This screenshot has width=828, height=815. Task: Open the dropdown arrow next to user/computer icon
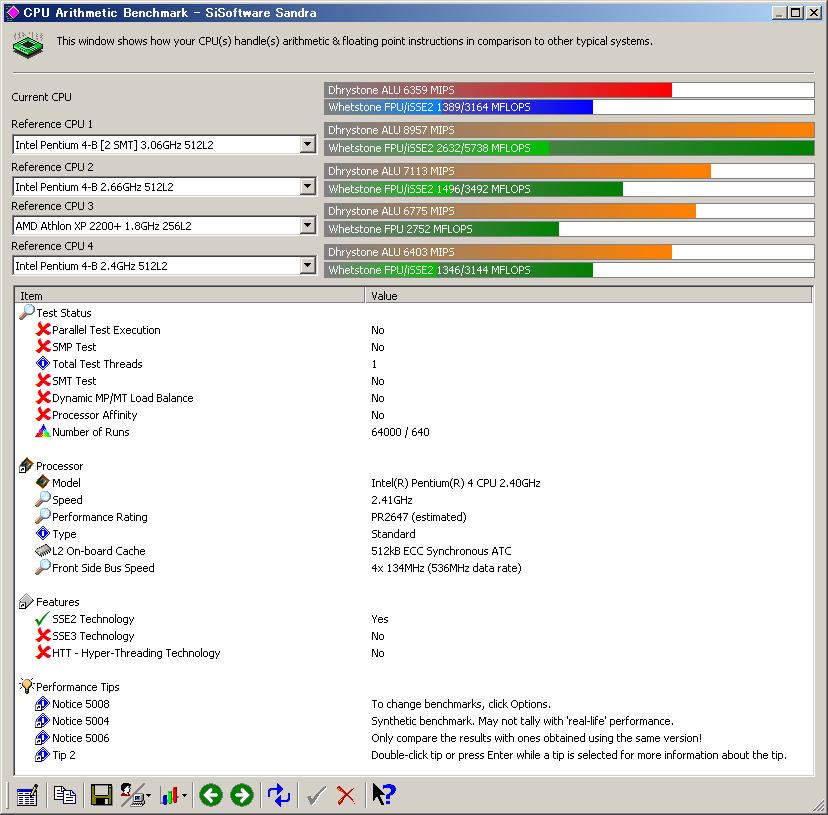pos(148,795)
